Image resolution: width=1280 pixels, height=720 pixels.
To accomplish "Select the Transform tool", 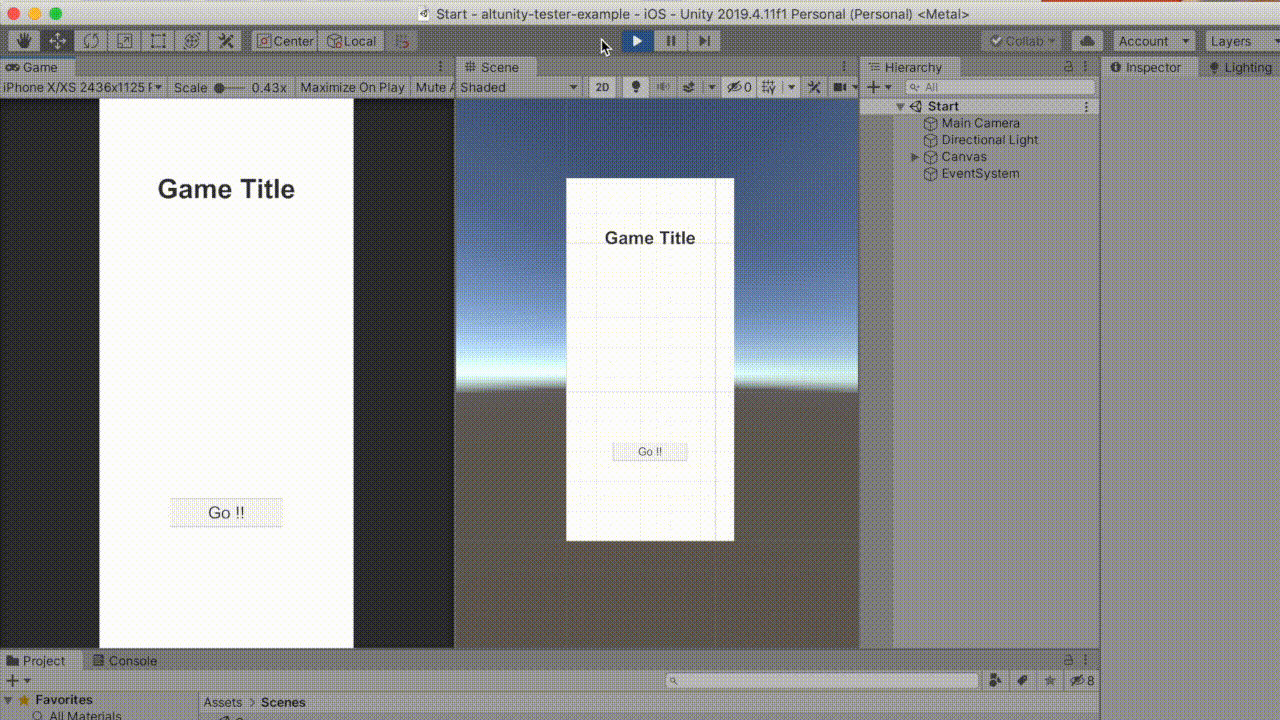I will tap(192, 41).
